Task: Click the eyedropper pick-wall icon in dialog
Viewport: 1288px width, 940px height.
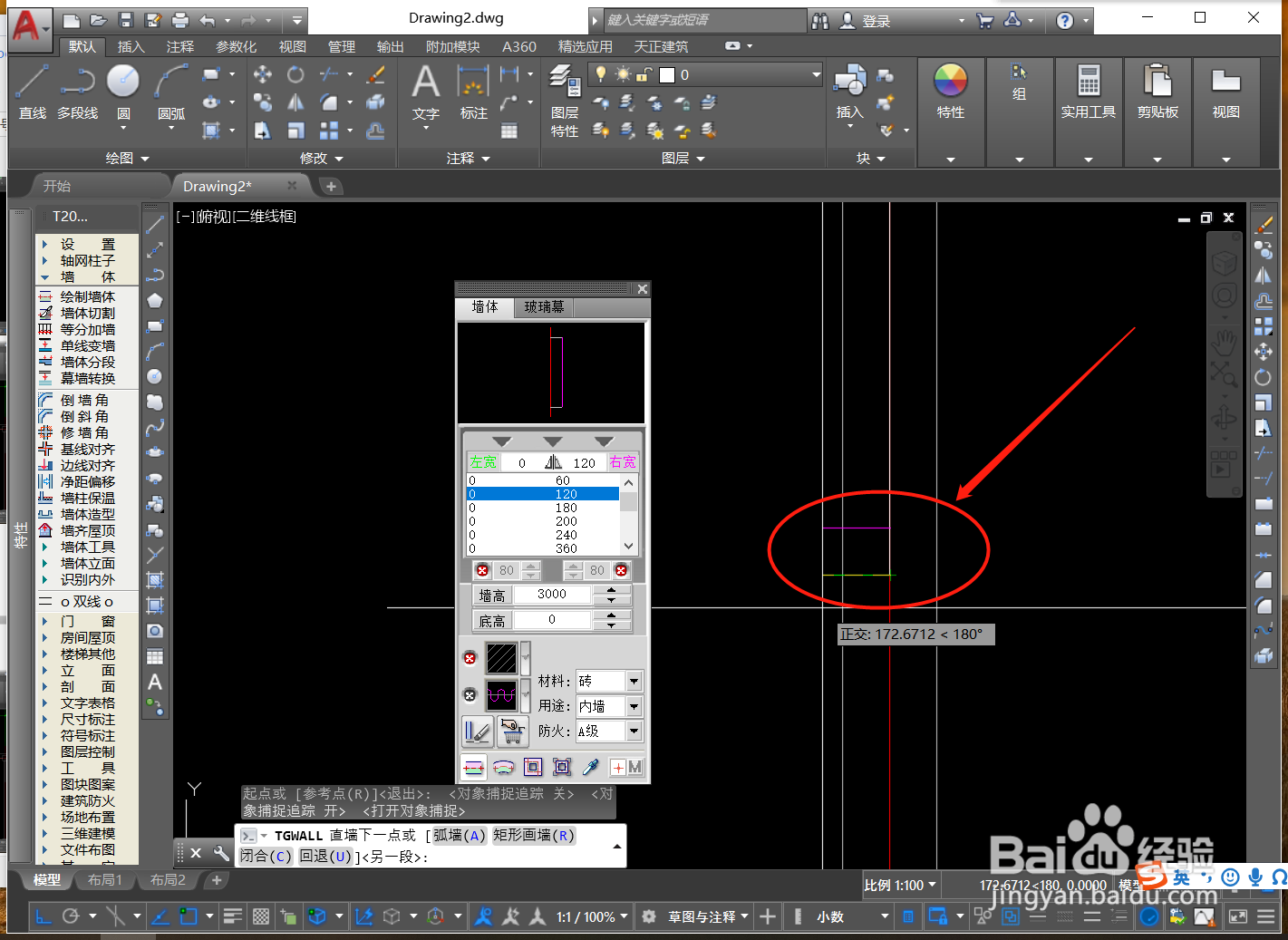Action: 591,768
